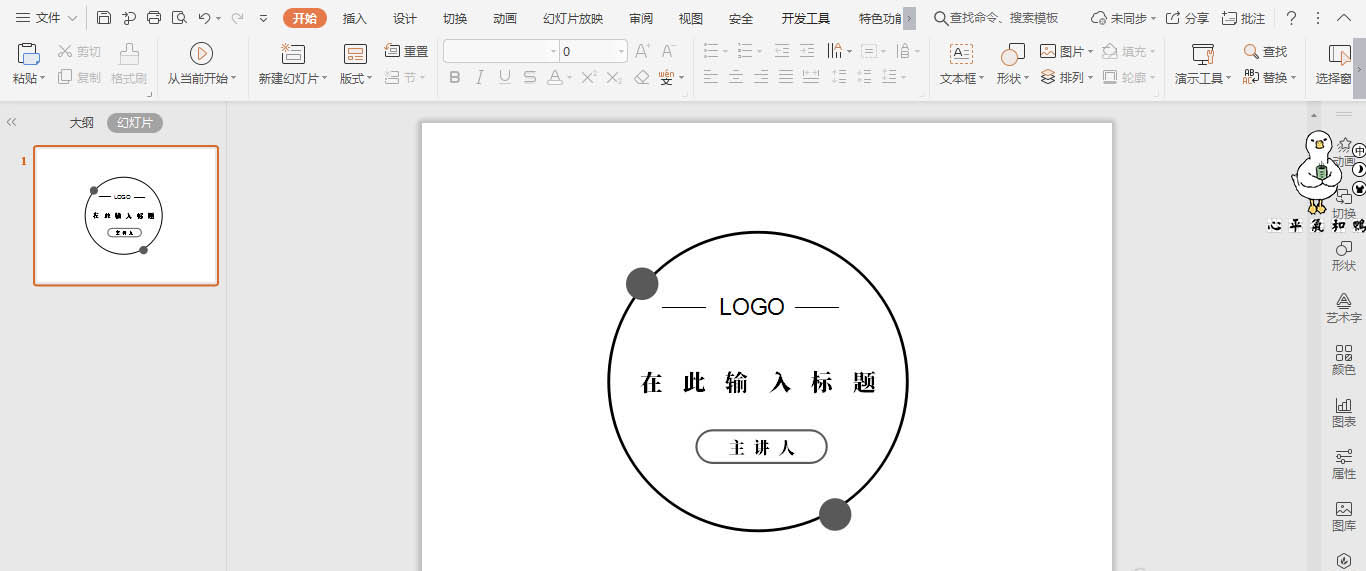Click the search commands and templates field
Screen dimensions: 1366x571
995,18
